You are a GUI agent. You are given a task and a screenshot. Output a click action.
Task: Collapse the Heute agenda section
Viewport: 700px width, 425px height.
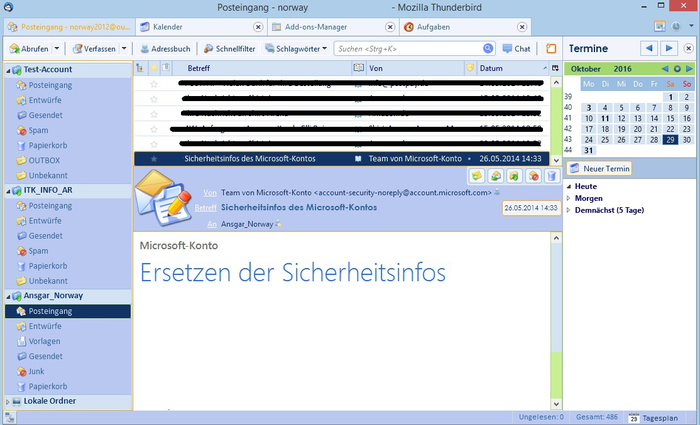point(569,187)
